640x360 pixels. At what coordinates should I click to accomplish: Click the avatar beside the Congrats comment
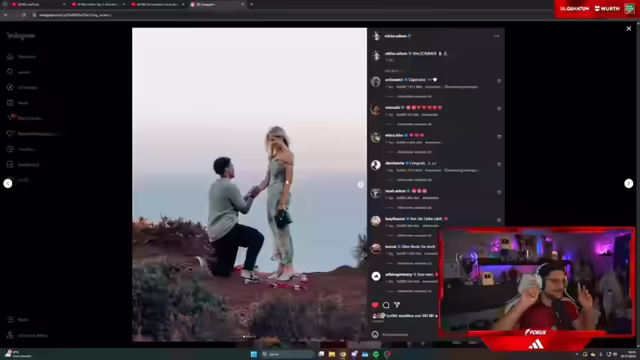(x=376, y=165)
